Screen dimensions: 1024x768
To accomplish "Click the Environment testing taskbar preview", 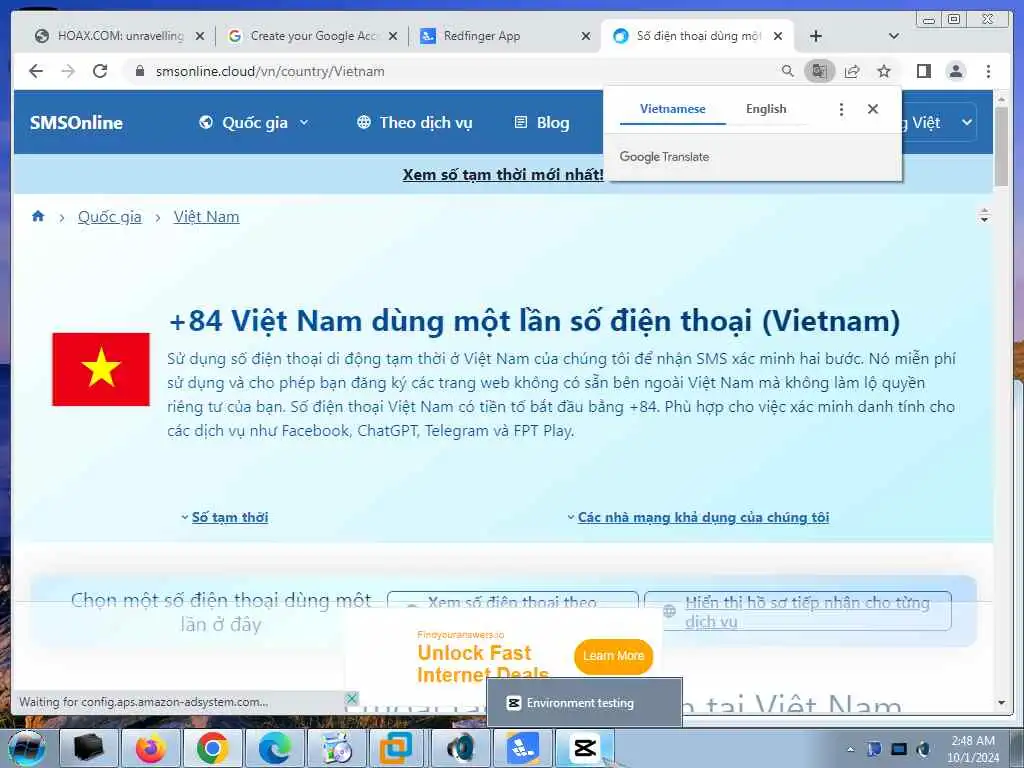I will [x=584, y=703].
